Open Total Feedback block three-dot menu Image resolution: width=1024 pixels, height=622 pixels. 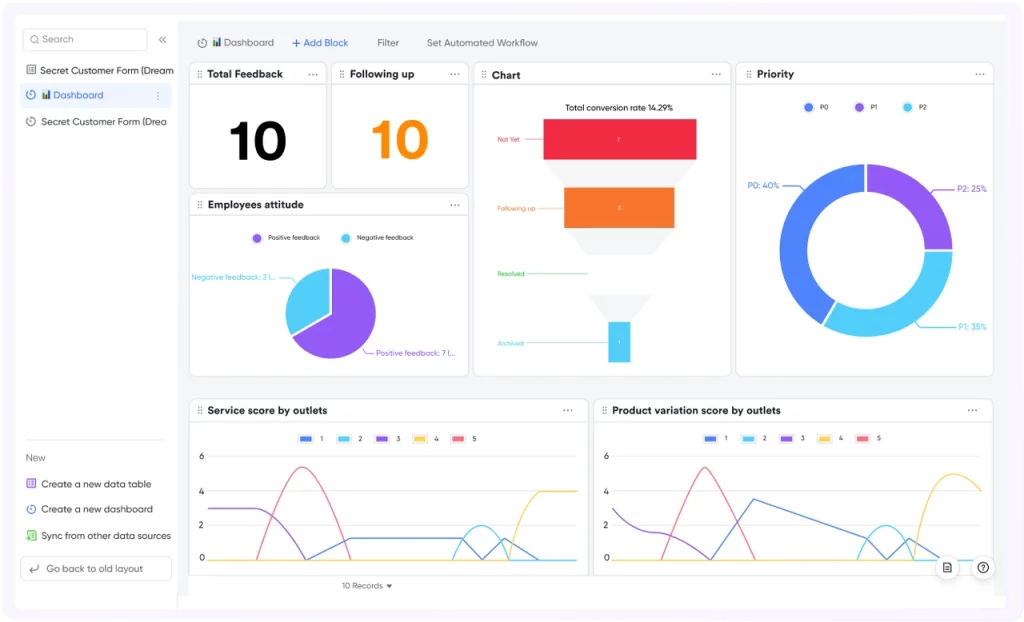[x=313, y=74]
